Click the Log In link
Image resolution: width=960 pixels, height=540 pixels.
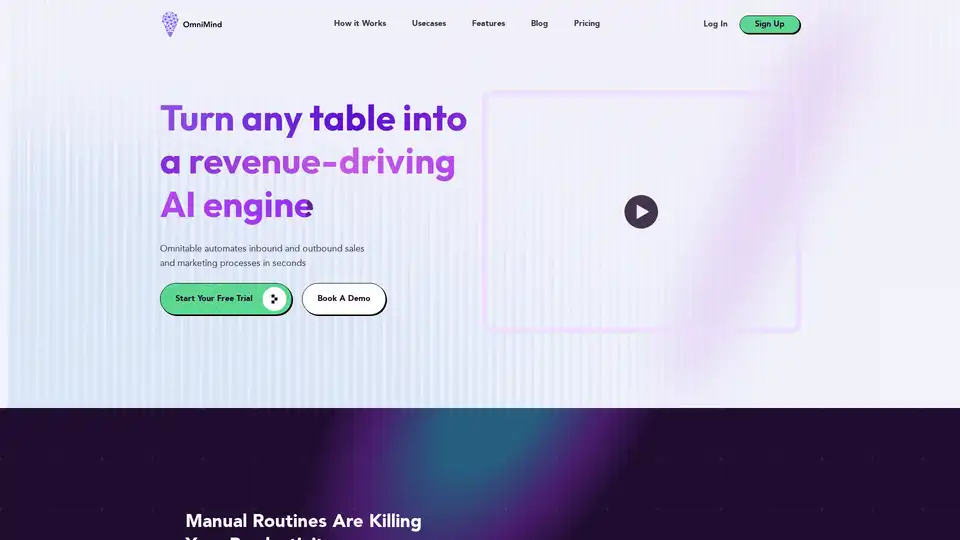(x=715, y=24)
